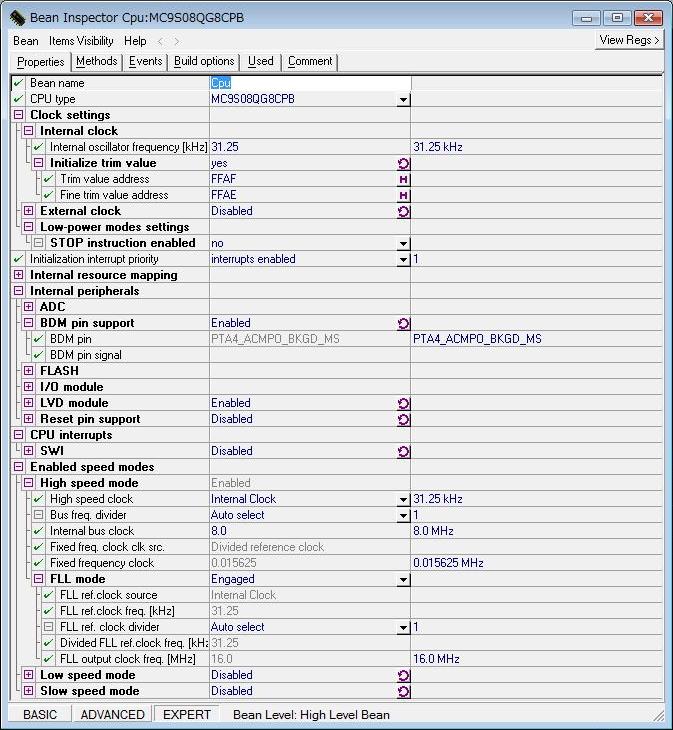Click the toggle icon for Low speed mode
Screen dimensions: 673x730
pyautogui.click(x=404, y=676)
